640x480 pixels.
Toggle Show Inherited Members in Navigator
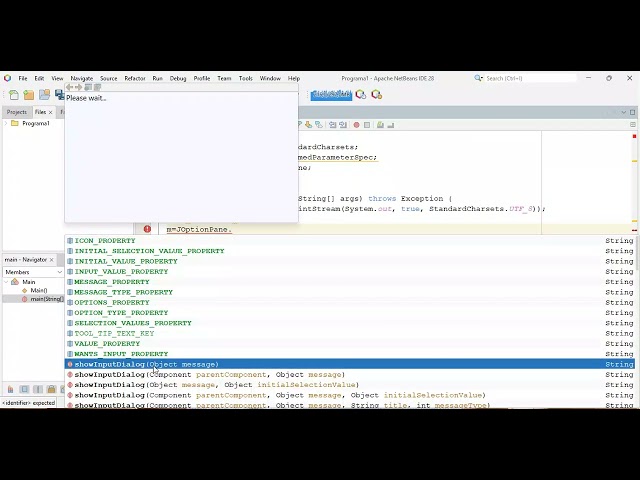pyautogui.click(x=11, y=389)
